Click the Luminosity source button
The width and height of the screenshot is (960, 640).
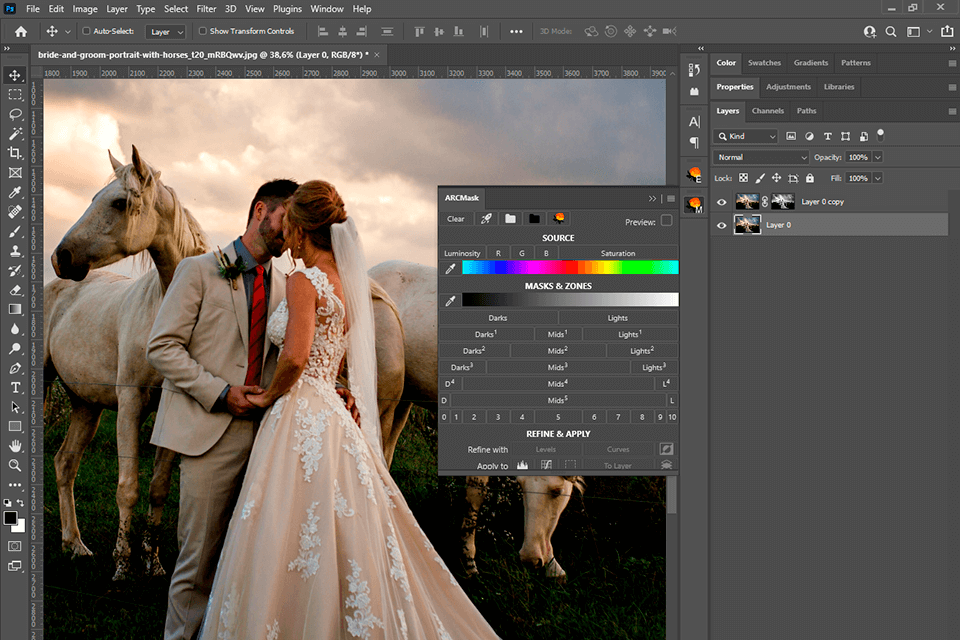tap(462, 253)
